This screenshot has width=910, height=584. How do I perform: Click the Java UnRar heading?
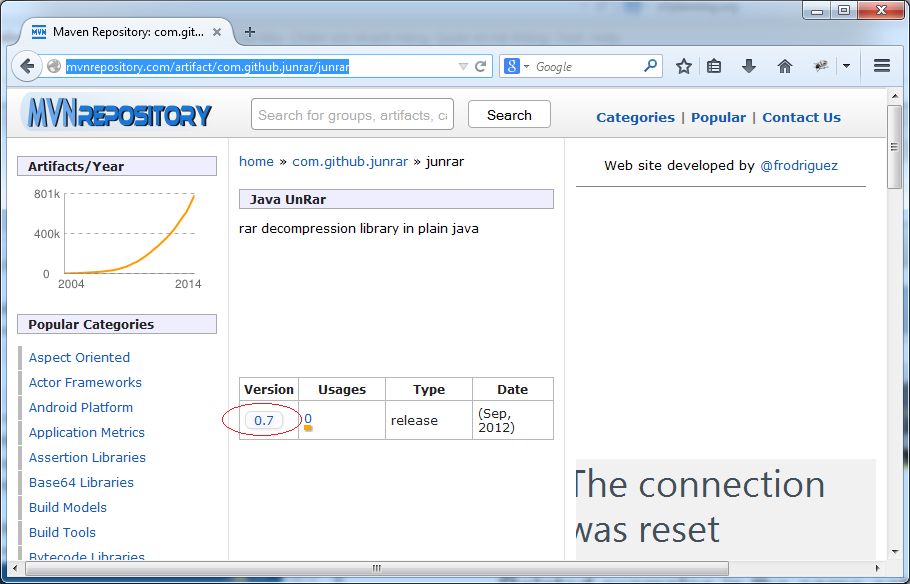click(x=396, y=199)
